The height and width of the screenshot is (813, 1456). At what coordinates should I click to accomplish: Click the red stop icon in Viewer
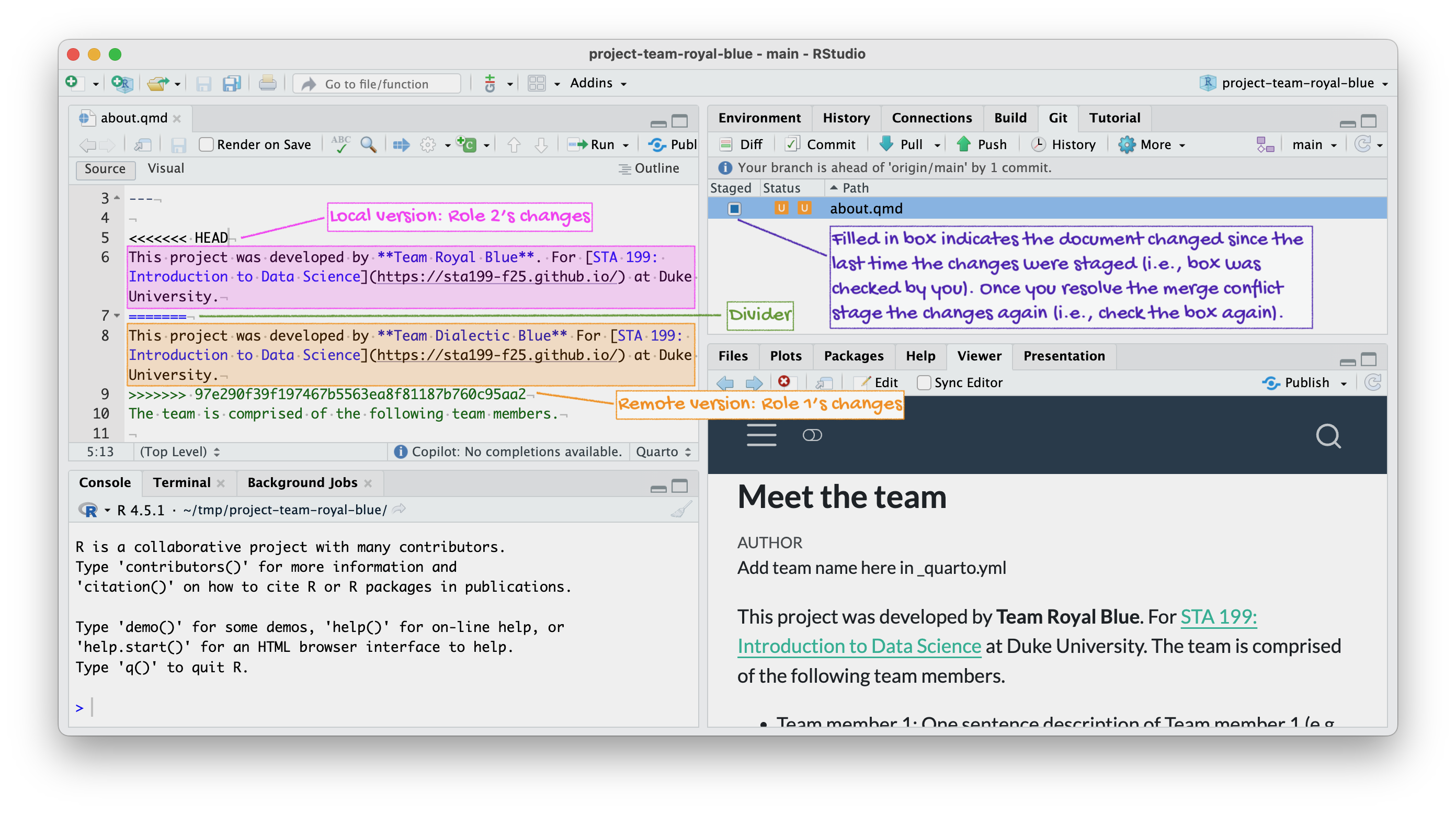coord(784,381)
